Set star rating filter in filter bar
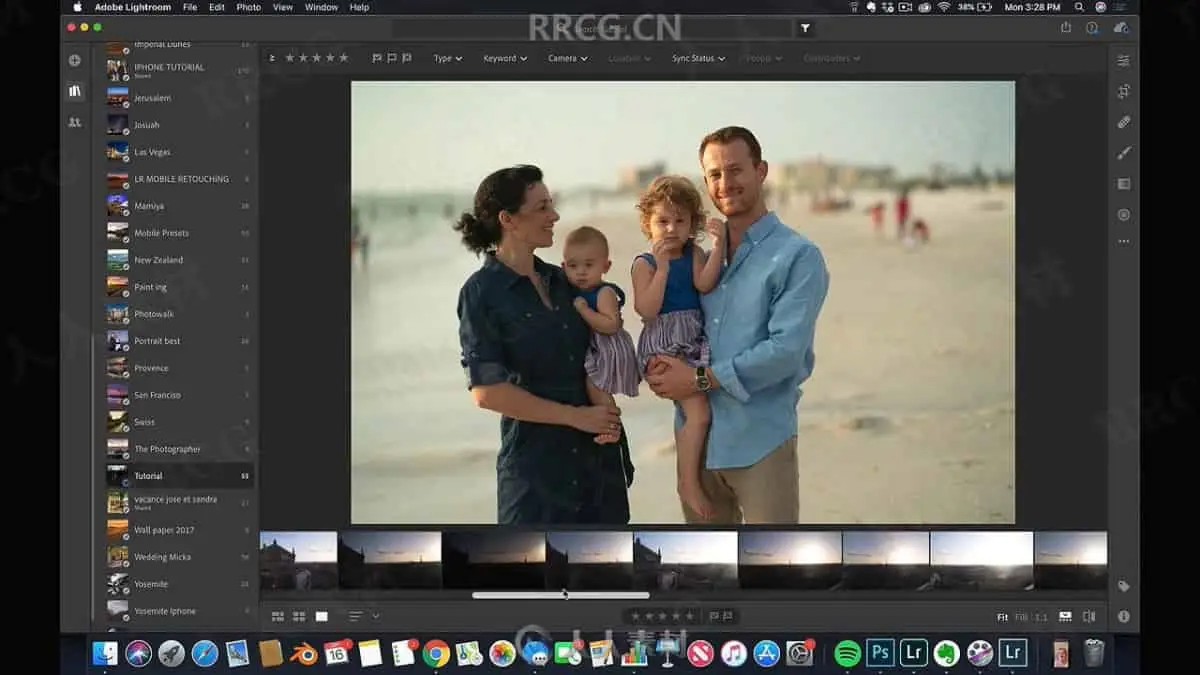1200x675 pixels. tap(317, 58)
